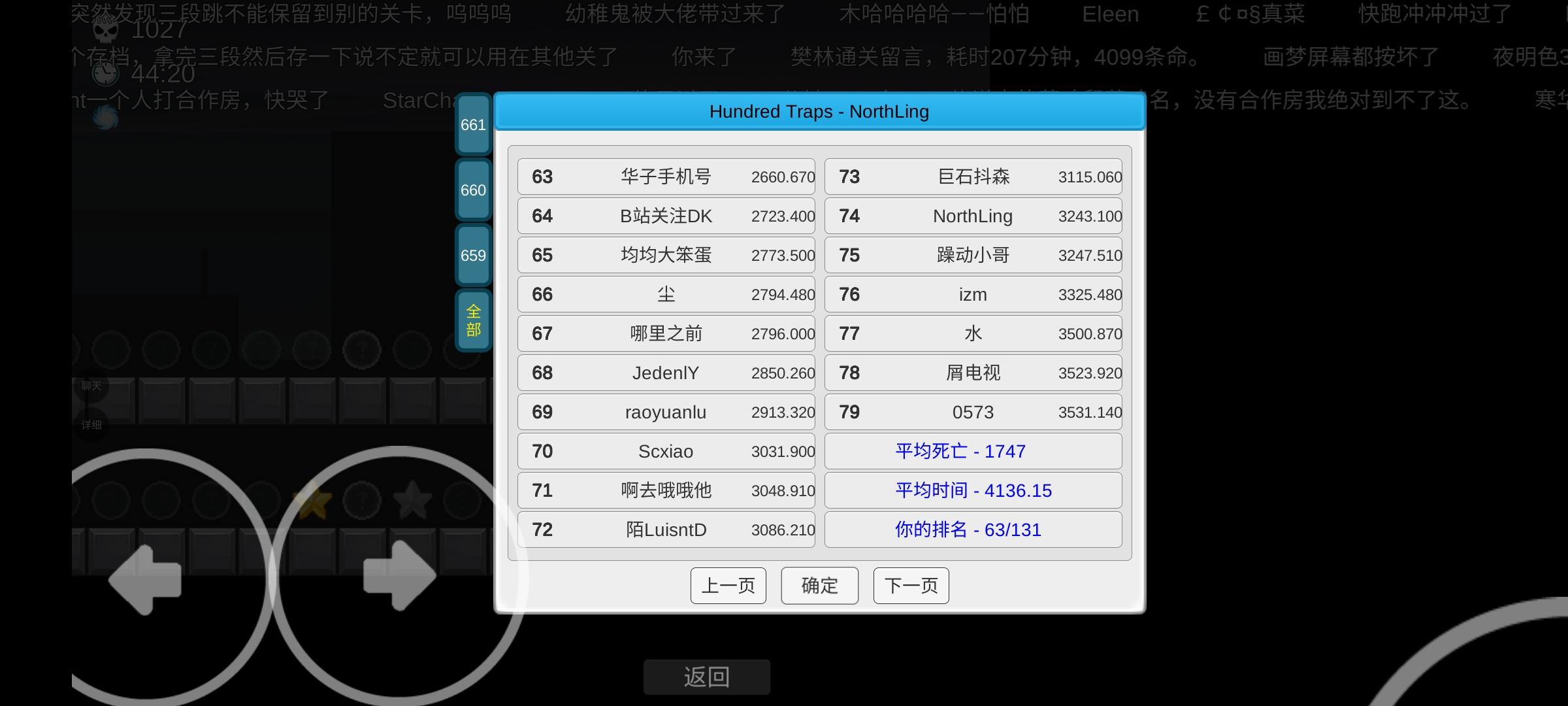Screen dimensions: 1568x706
Task: Select rank 68 row JedenlY
Action: [666, 373]
